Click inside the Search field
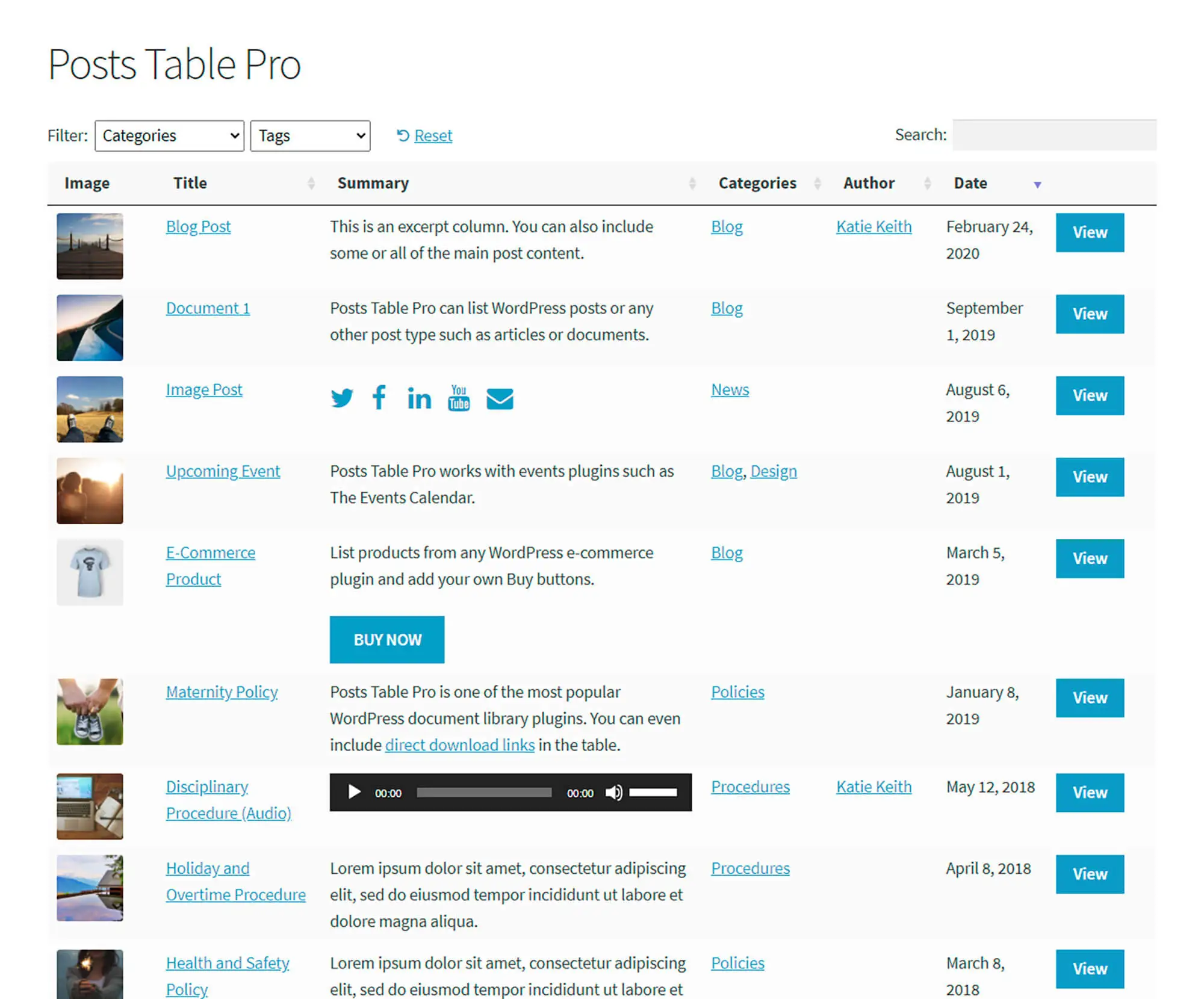This screenshot has height=999, width=1204. tap(1053, 135)
